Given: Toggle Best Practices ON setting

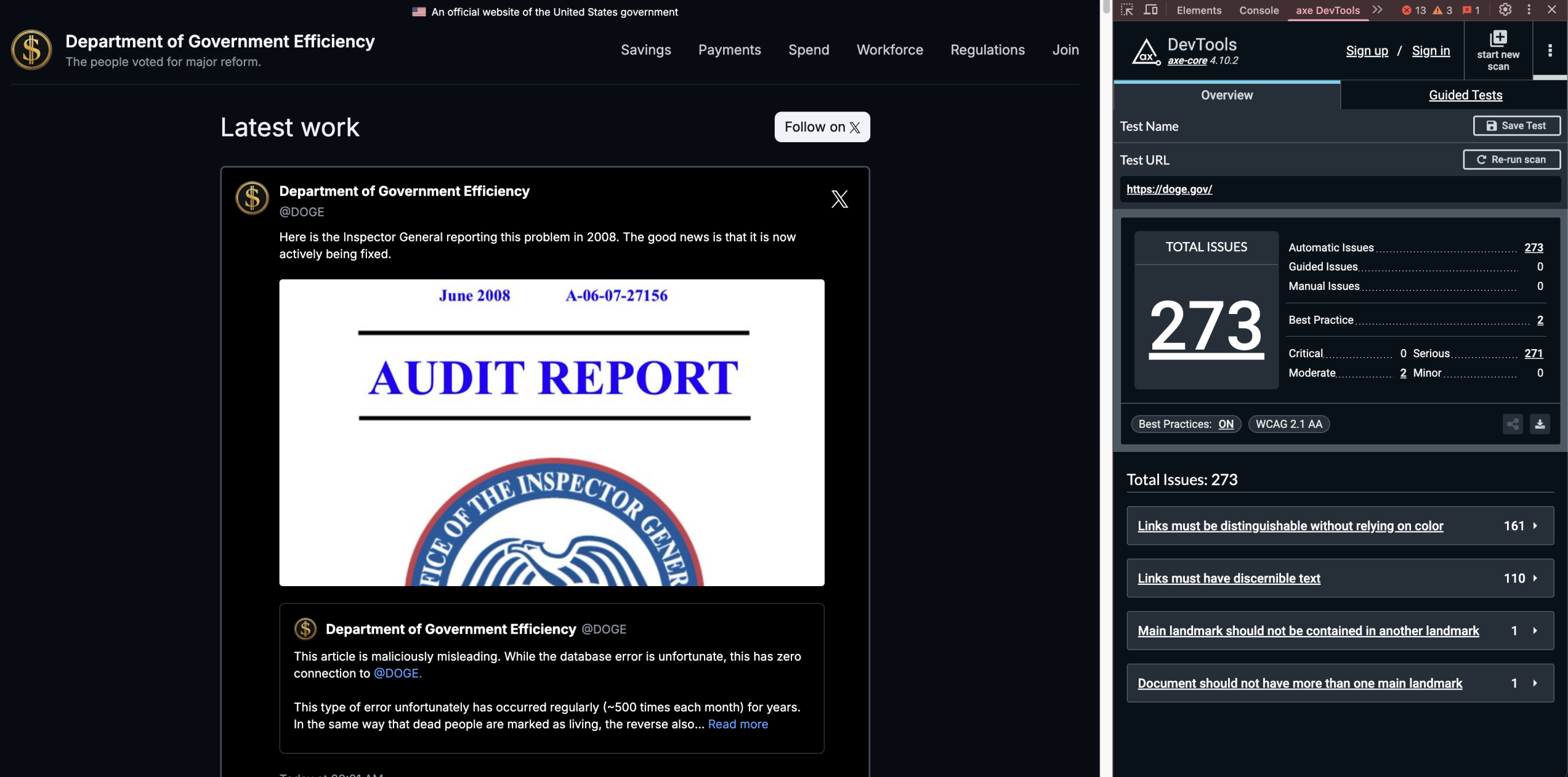Looking at the screenshot, I should coord(1226,424).
